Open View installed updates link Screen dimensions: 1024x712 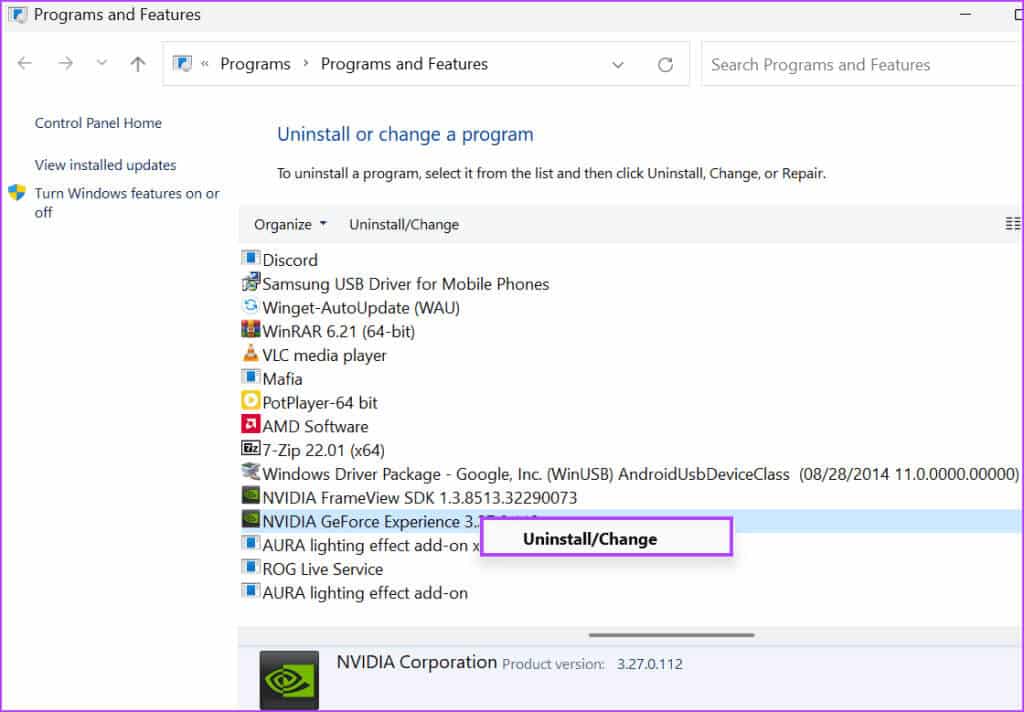pyautogui.click(x=105, y=165)
